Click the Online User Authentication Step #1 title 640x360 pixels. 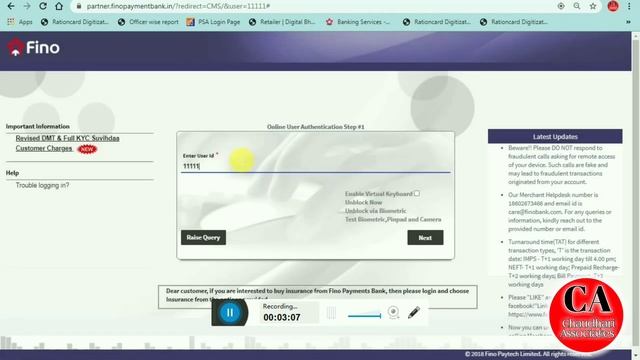316,127
